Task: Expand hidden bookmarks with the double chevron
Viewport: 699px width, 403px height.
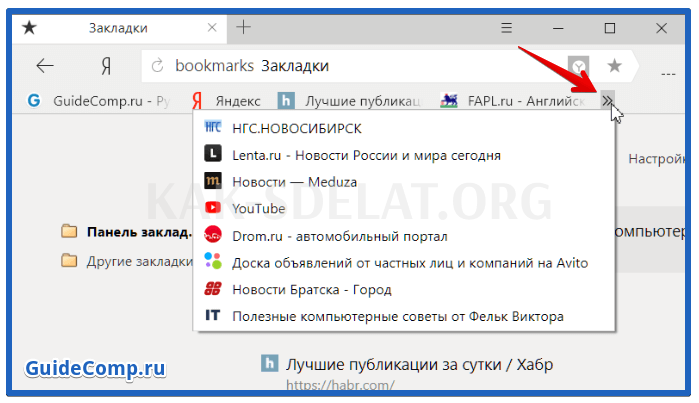Action: [x=607, y=101]
